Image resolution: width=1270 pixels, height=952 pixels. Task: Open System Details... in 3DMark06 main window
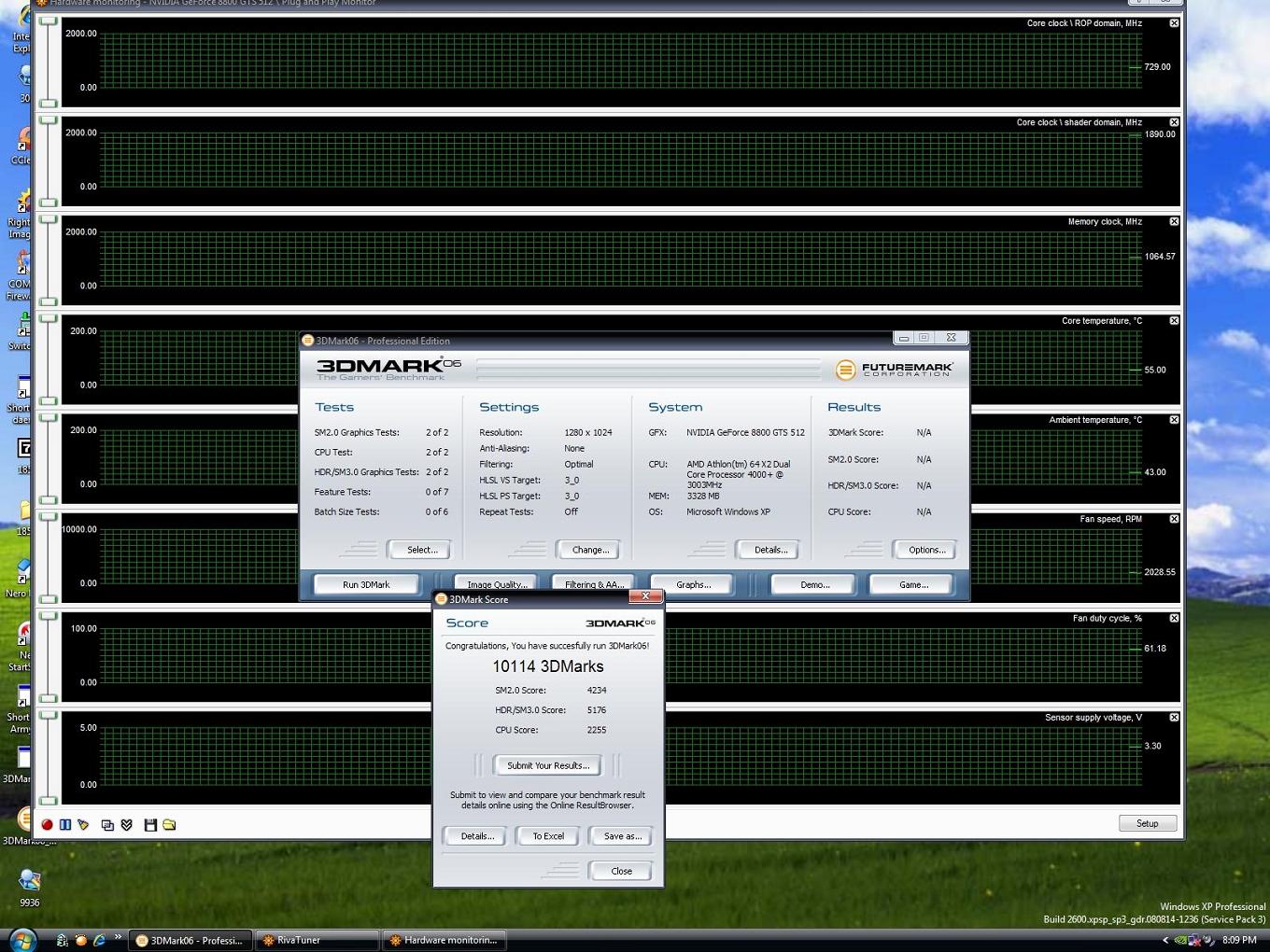[770, 550]
